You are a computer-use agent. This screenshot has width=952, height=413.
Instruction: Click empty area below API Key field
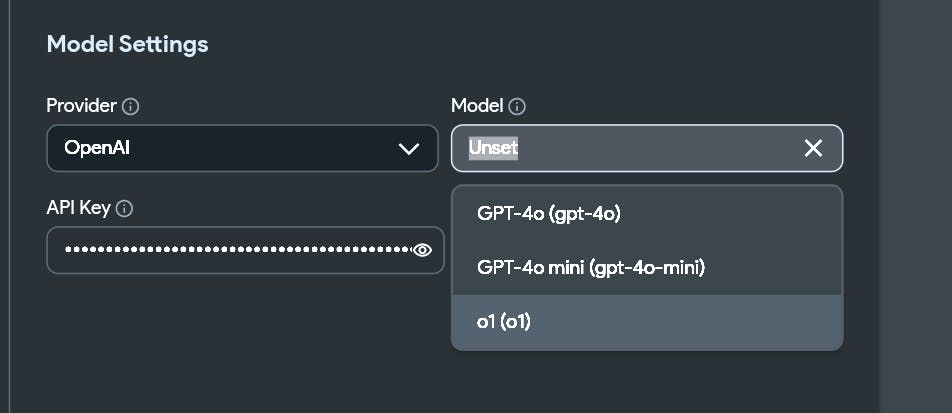tap(243, 340)
